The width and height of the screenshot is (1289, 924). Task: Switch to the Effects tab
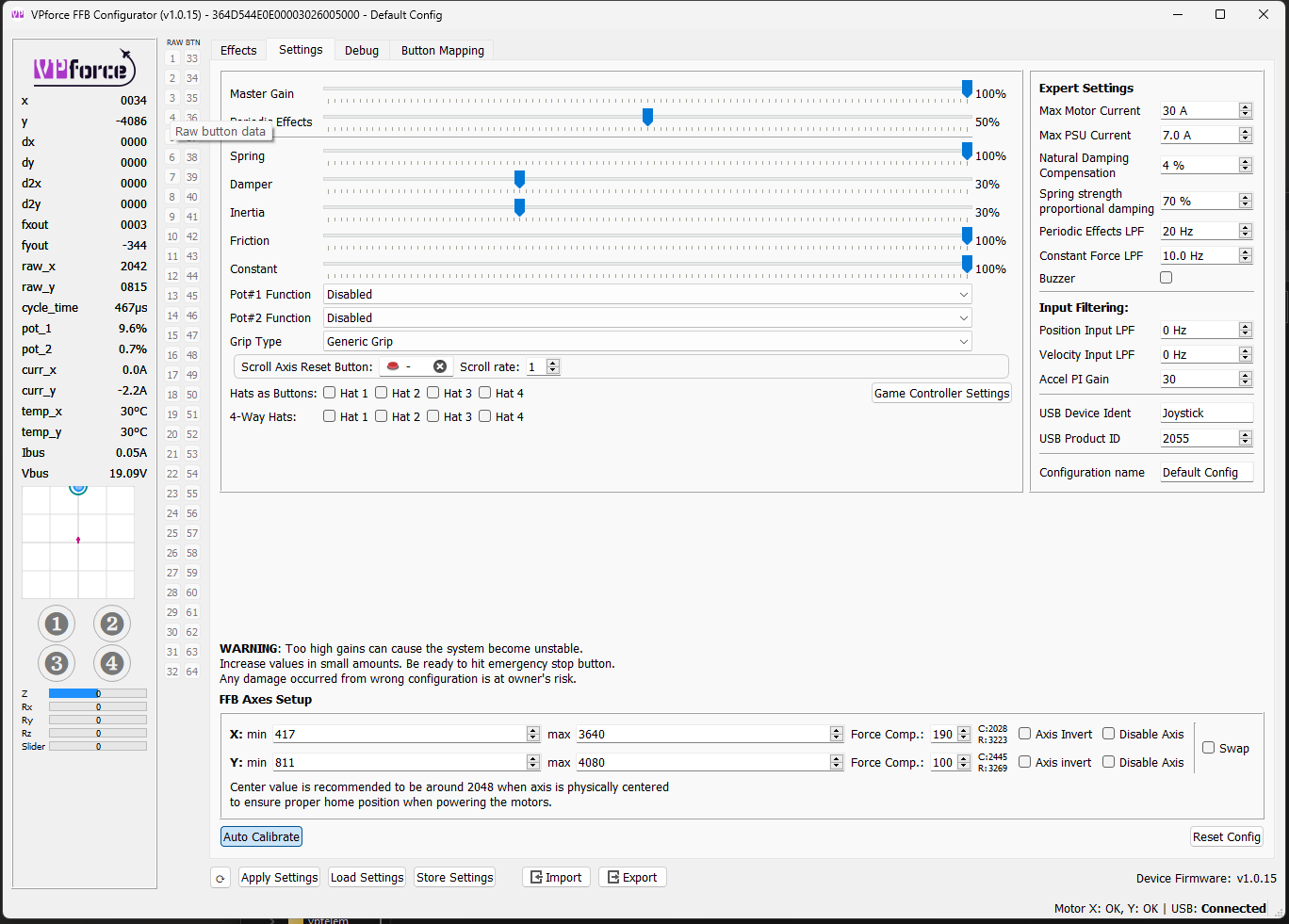click(238, 51)
